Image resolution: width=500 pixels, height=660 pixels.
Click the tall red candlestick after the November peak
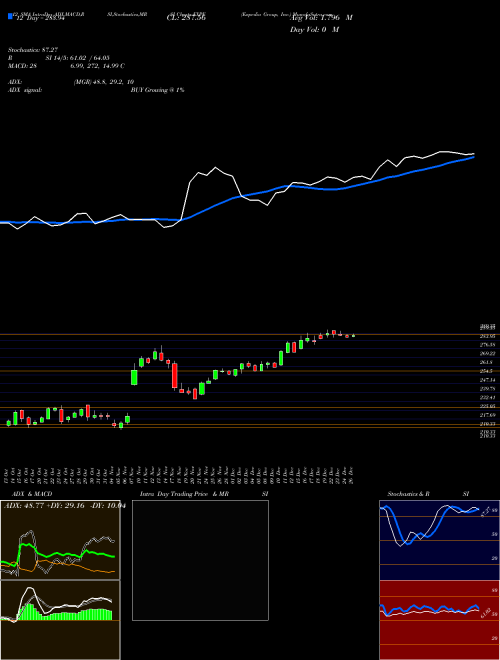174,376
